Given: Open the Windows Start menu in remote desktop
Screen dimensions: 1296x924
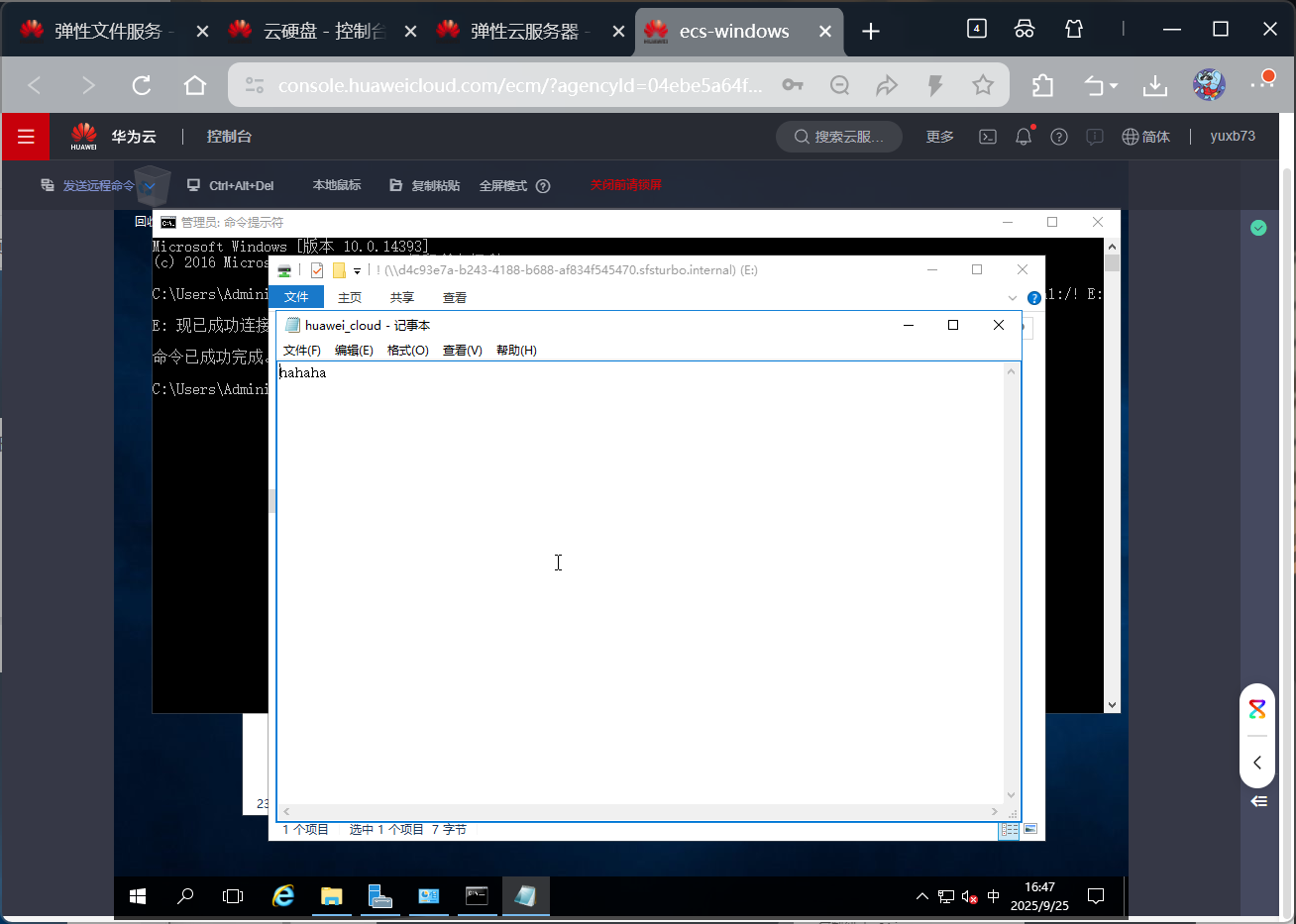Looking at the screenshot, I should point(138,896).
